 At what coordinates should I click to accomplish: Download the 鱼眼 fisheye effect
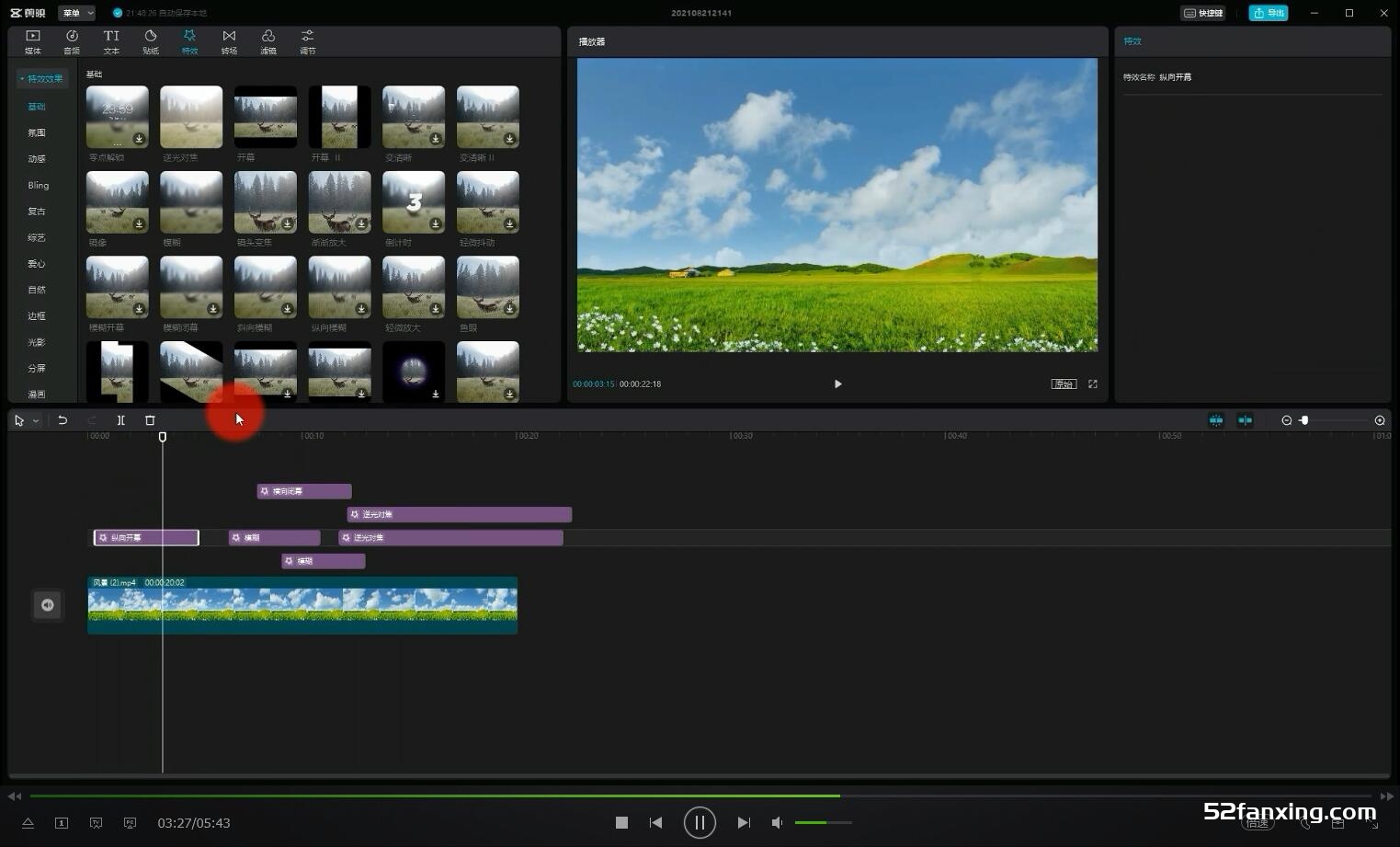[x=509, y=309]
